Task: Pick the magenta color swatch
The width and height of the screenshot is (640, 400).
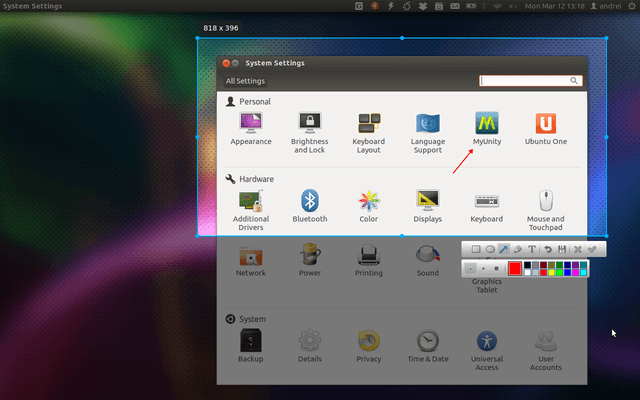Action: (576, 272)
